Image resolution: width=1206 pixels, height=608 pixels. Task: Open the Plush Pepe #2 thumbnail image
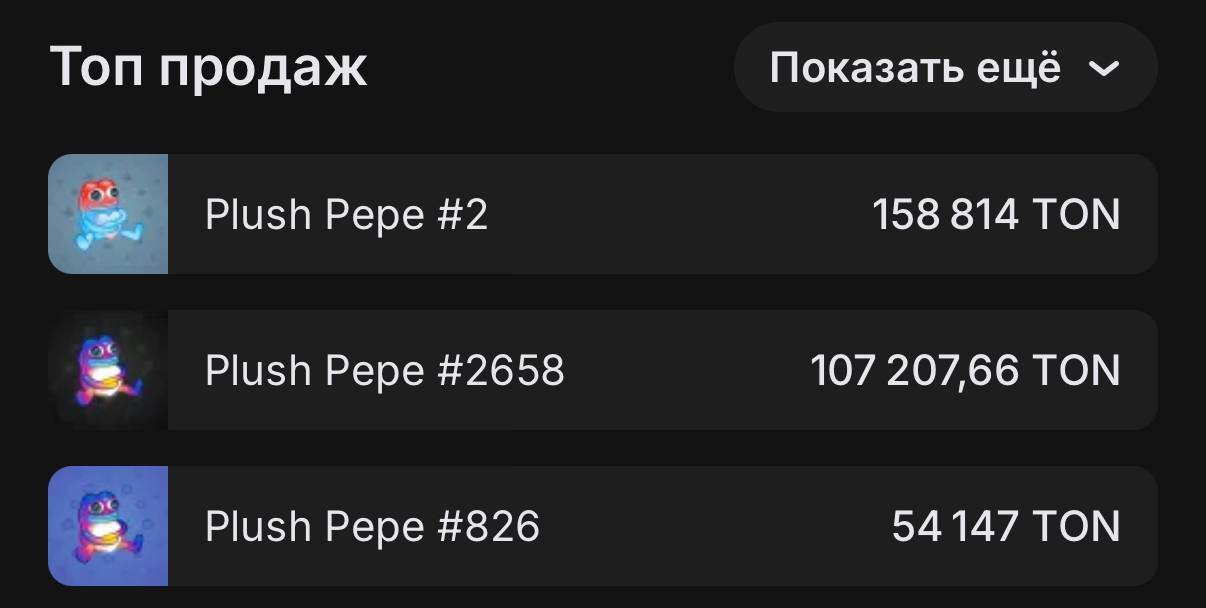click(108, 214)
